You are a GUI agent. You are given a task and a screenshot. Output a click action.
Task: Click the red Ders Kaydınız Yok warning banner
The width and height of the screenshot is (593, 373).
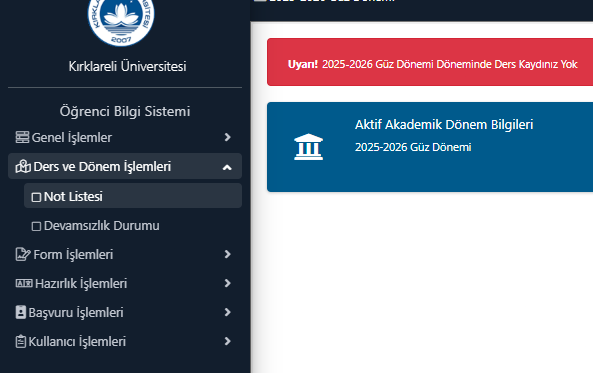[x=430, y=62]
